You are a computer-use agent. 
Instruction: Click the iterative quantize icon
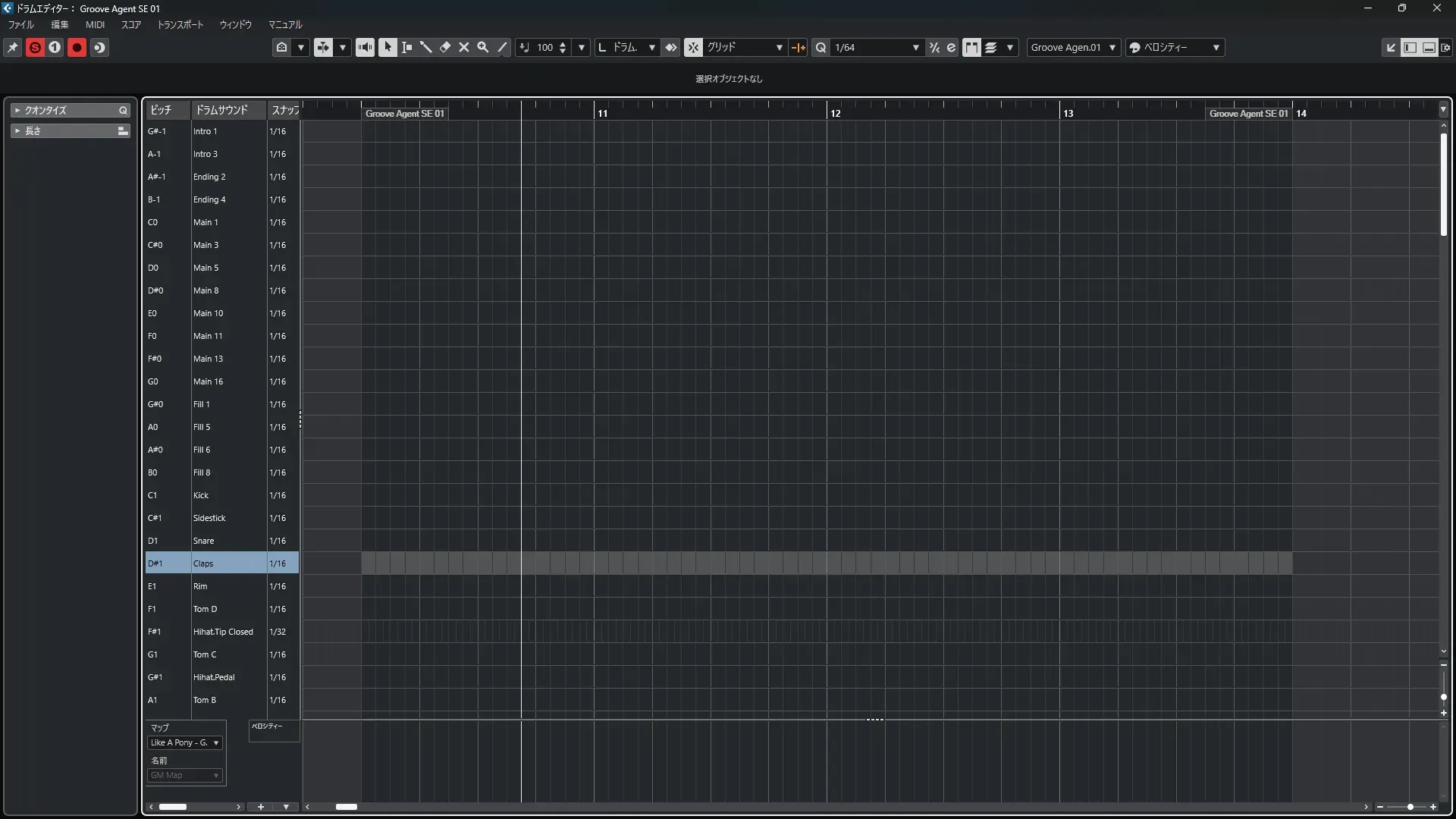pos(934,47)
